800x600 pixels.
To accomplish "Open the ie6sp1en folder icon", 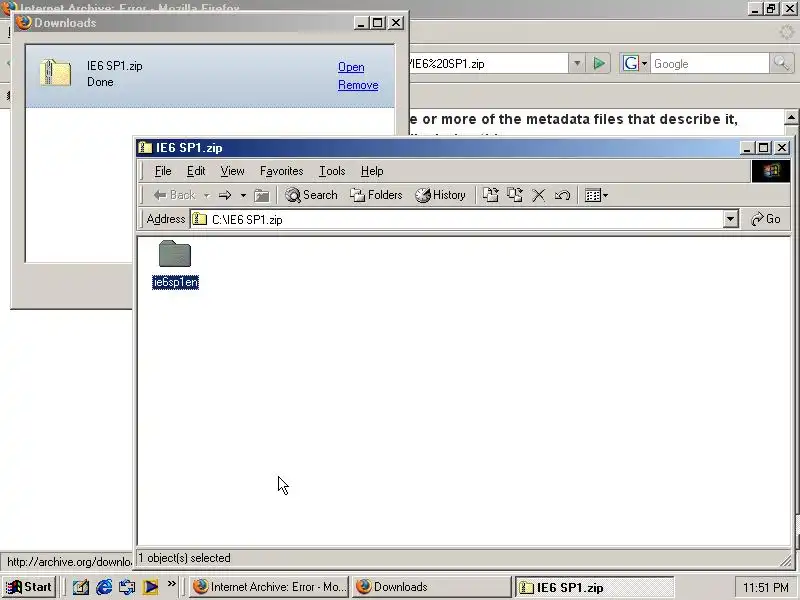I will pyautogui.click(x=175, y=254).
